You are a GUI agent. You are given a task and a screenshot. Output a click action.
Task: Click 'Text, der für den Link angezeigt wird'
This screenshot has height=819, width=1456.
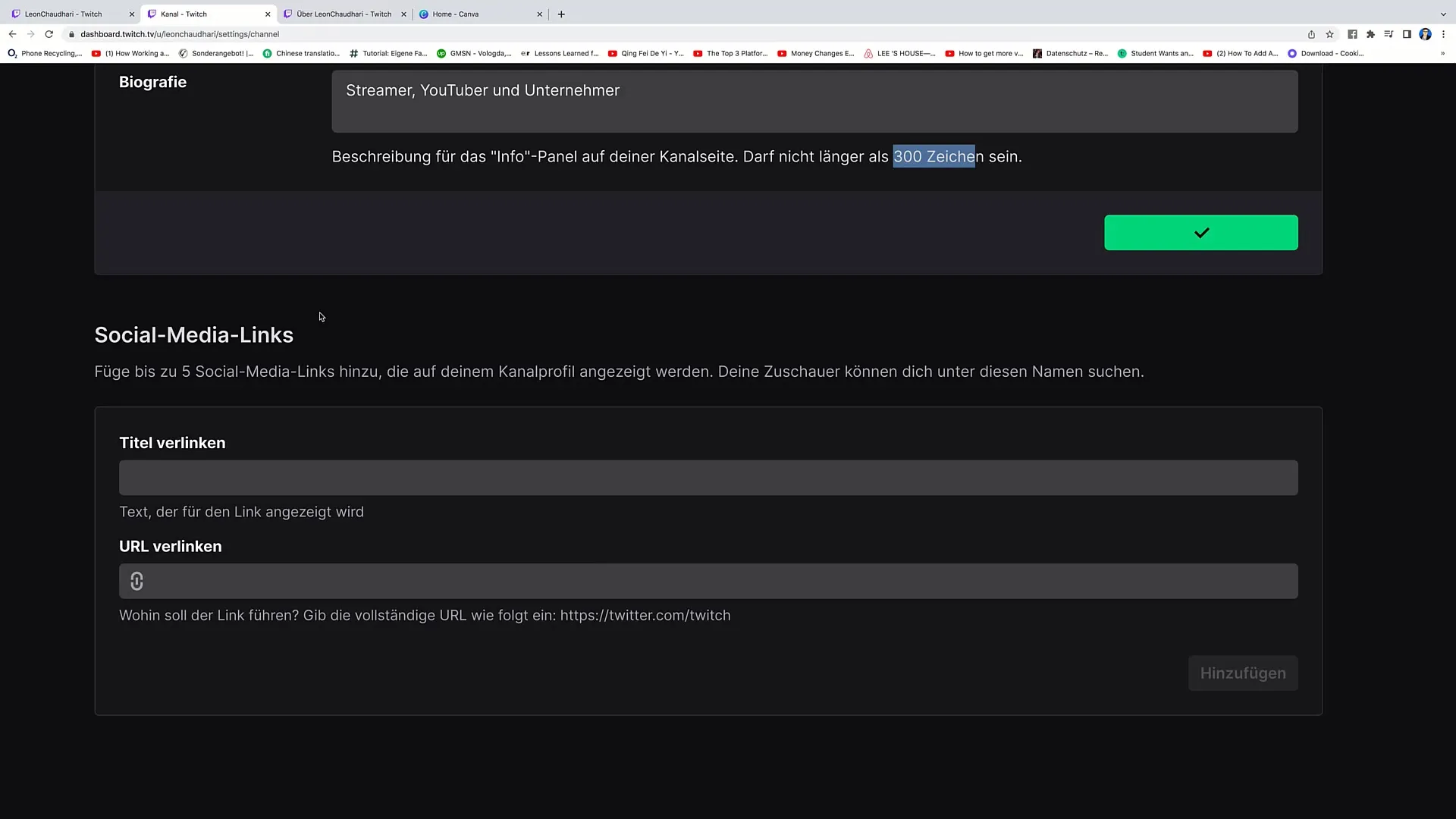pos(241,512)
